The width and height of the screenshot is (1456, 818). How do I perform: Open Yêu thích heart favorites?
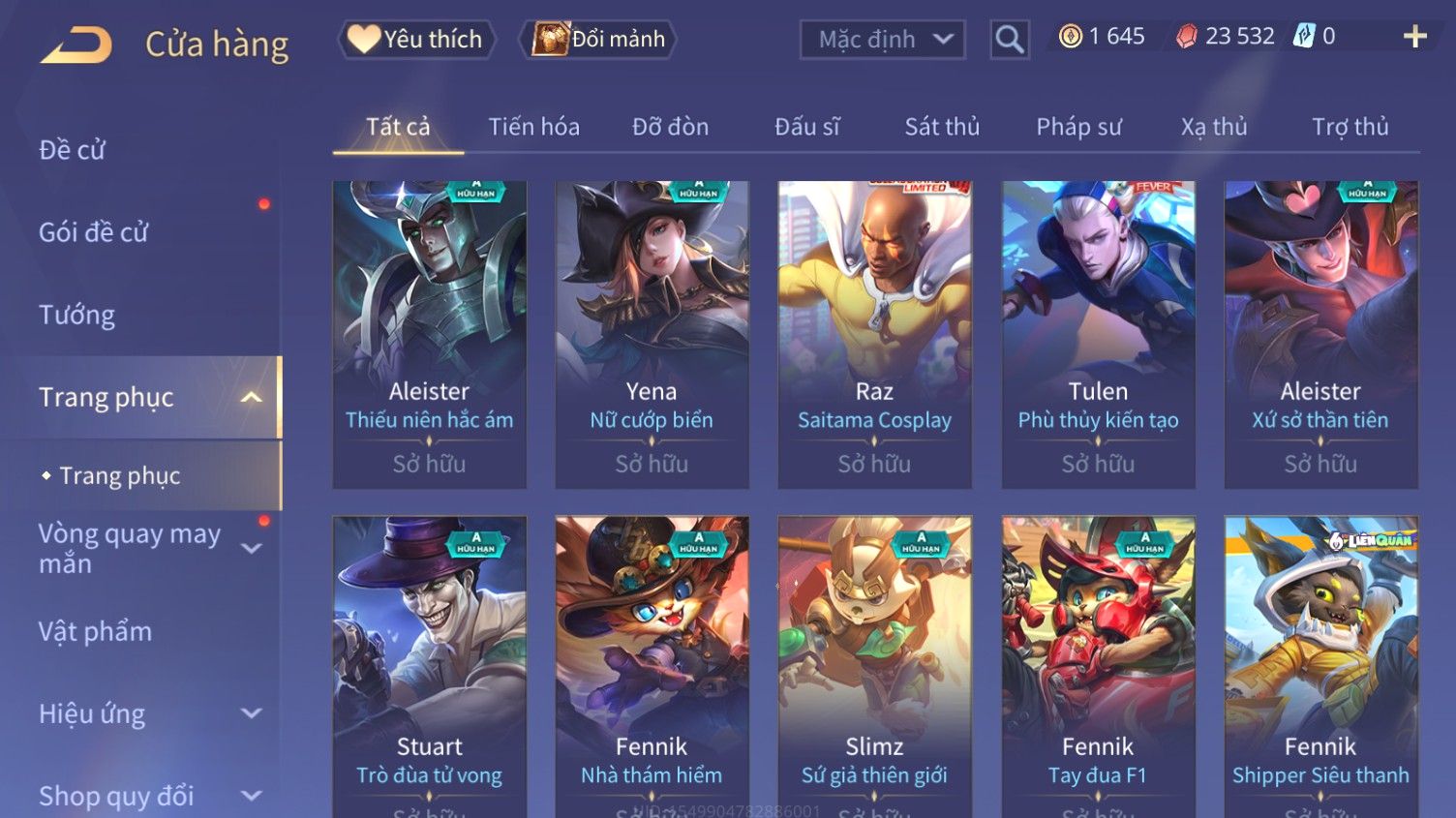pyautogui.click(x=416, y=40)
